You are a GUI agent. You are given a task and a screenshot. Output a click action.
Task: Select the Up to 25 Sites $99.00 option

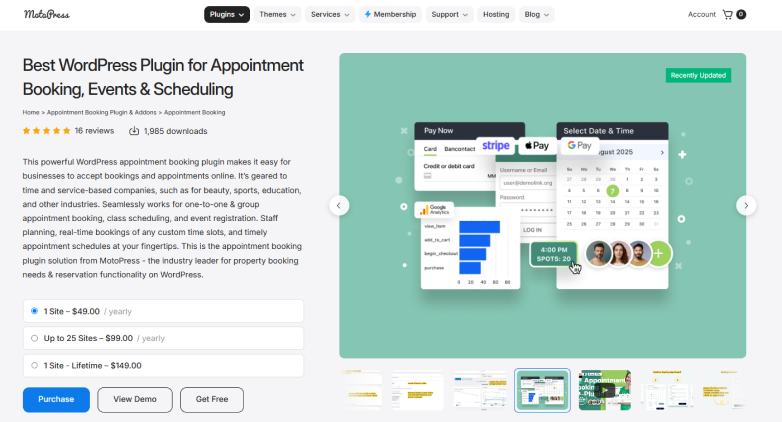163,338
